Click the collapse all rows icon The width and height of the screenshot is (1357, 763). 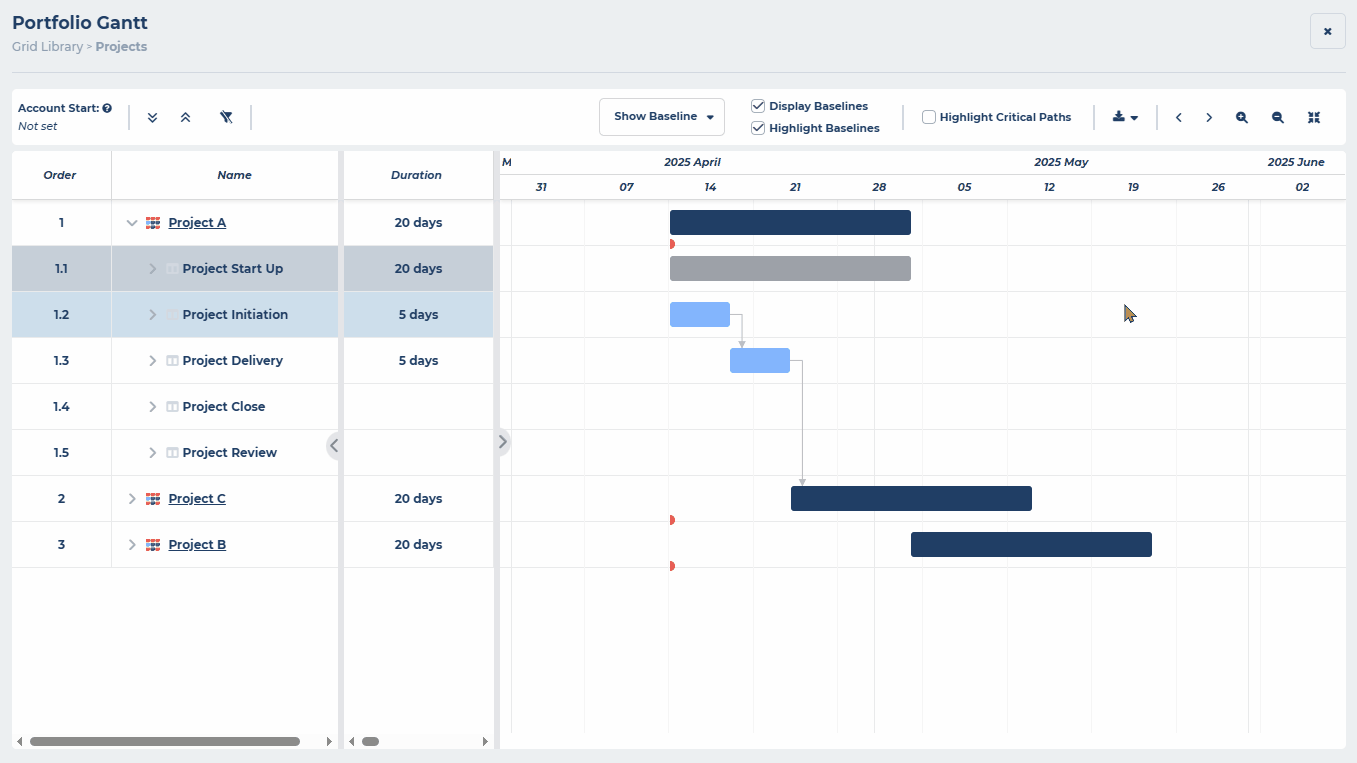pos(185,117)
